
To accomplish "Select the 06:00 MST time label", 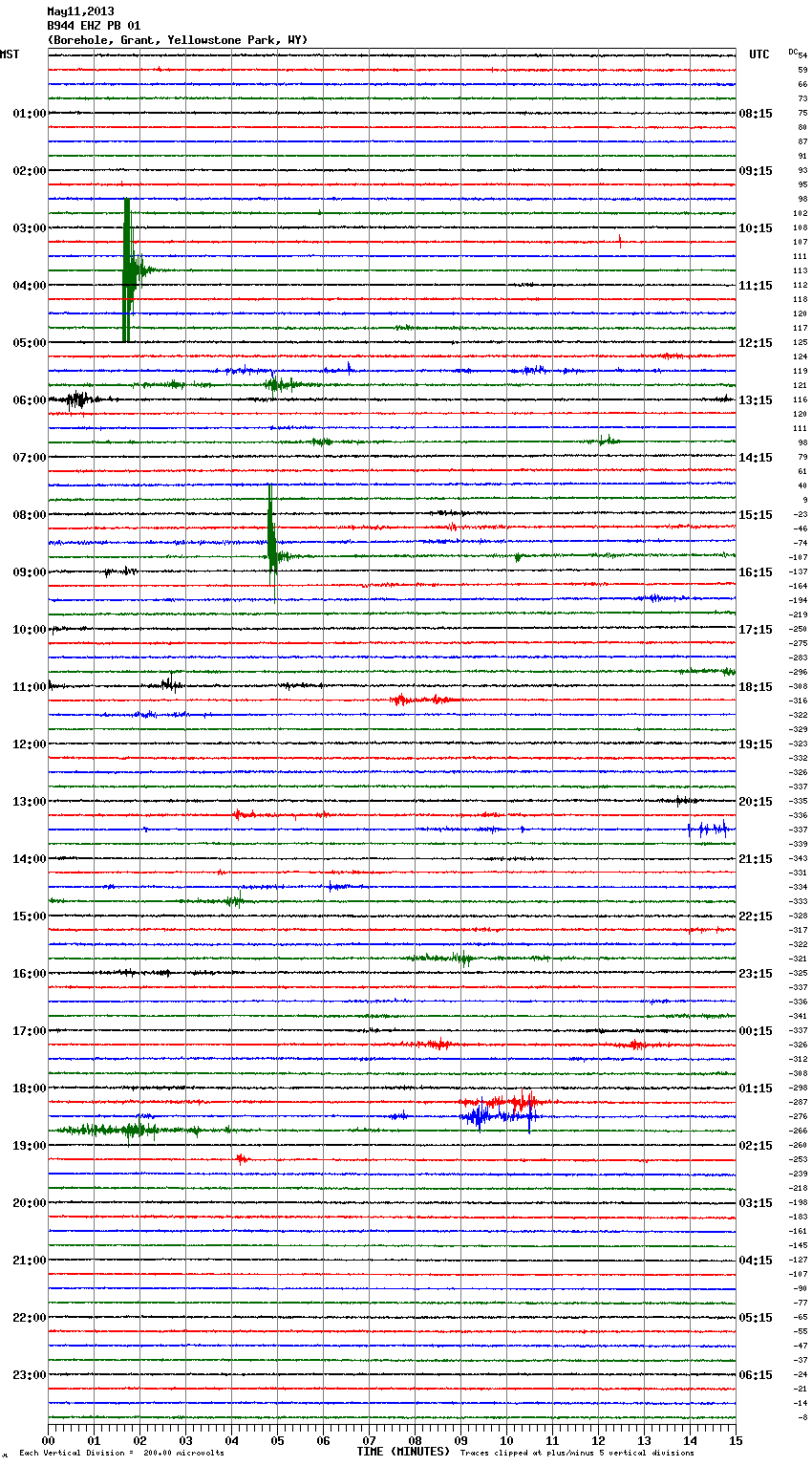I will 30,400.
